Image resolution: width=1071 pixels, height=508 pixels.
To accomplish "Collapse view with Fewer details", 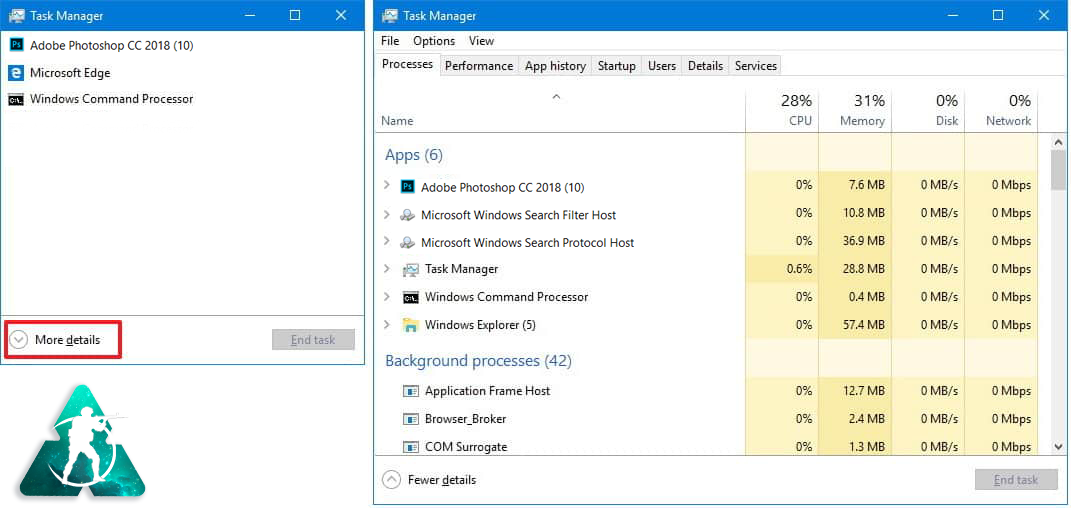I will tap(430, 480).
